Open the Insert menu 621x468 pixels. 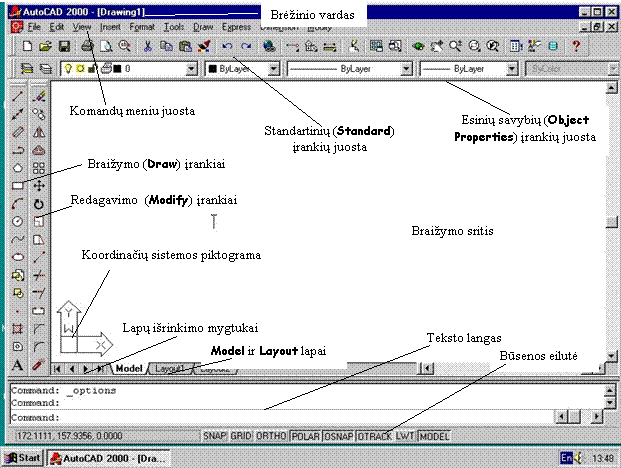tap(110, 27)
